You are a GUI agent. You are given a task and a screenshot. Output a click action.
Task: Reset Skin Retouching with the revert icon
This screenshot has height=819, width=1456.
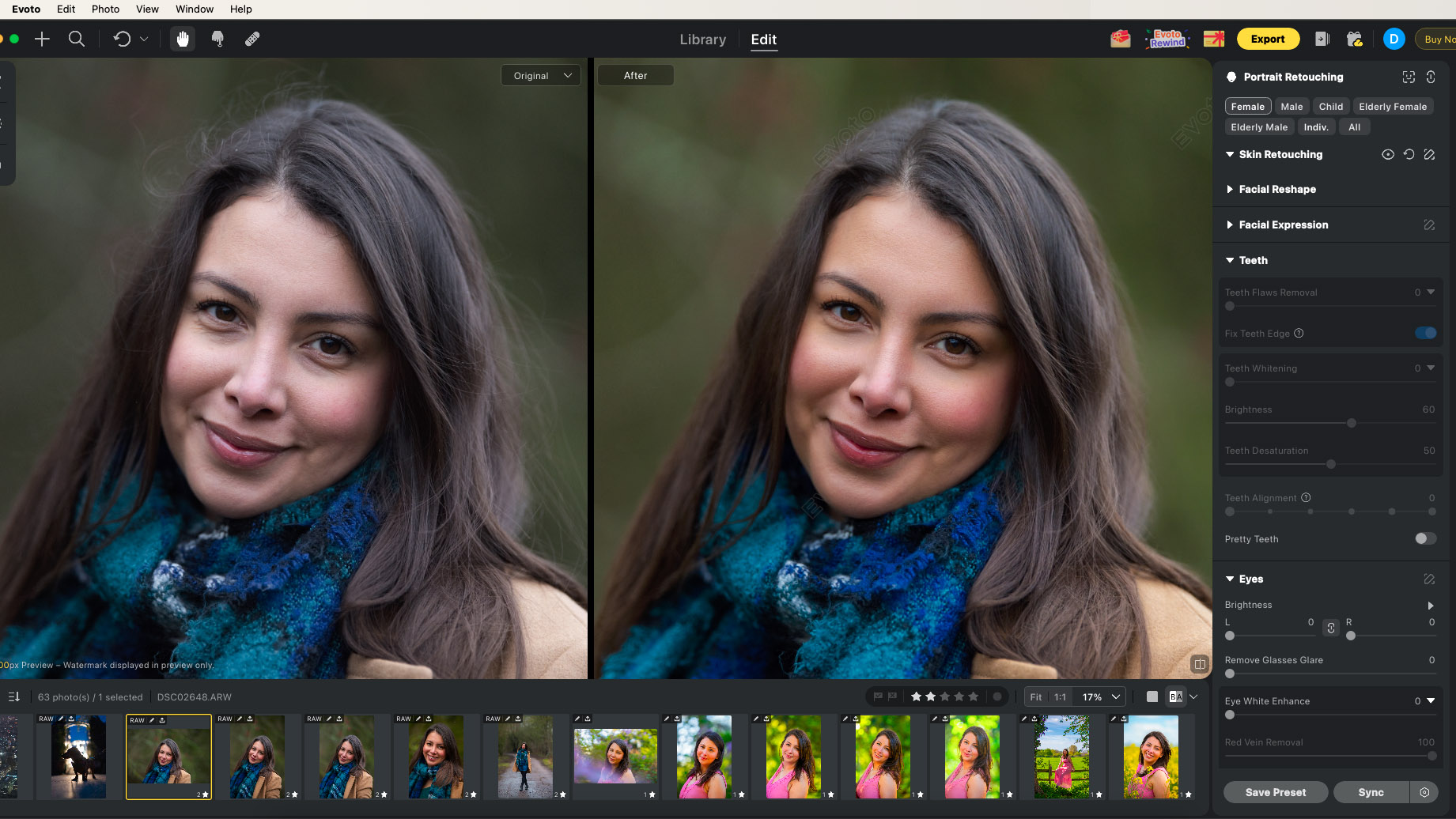click(x=1409, y=154)
